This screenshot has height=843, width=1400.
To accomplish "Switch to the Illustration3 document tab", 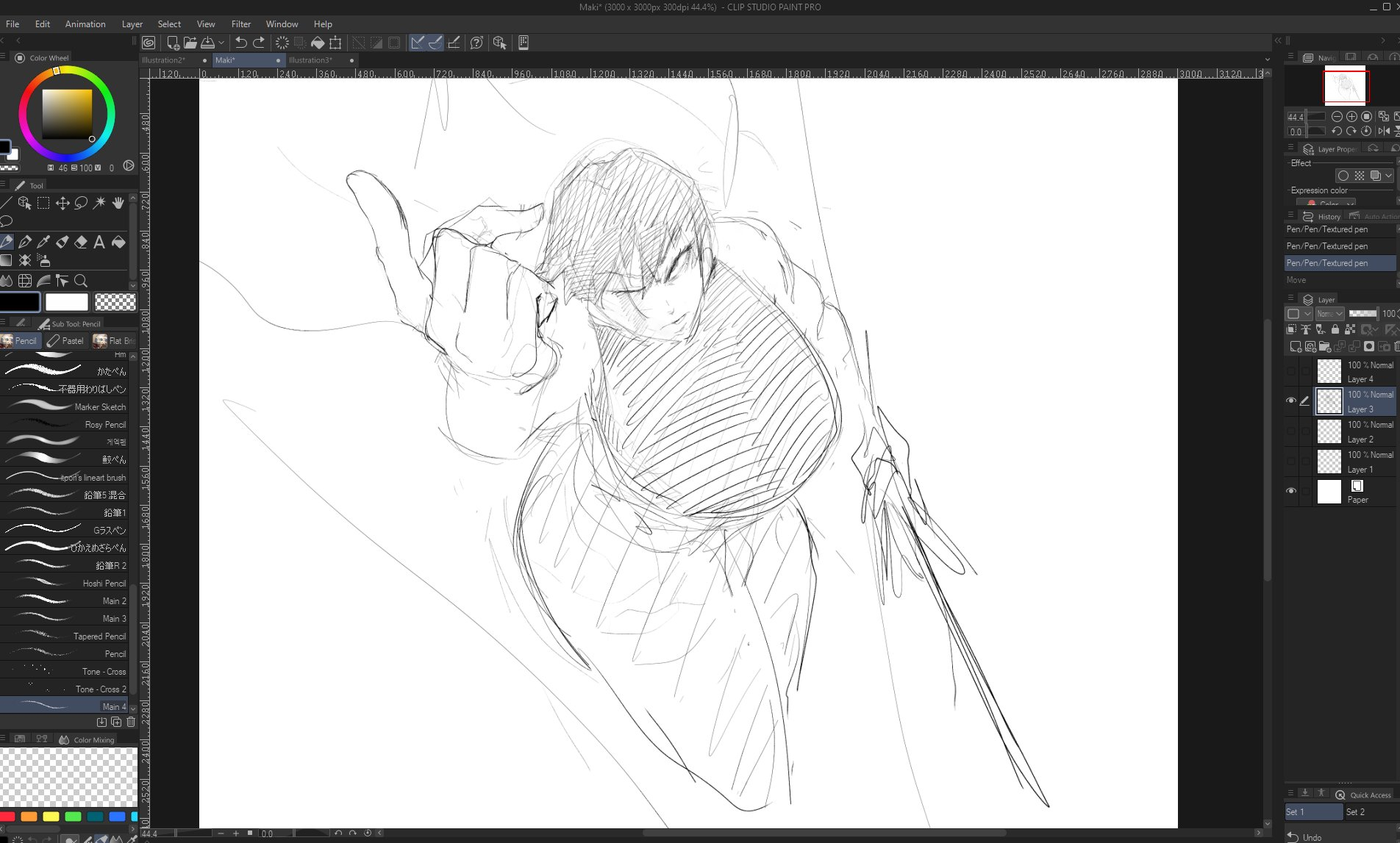I will tap(310, 60).
